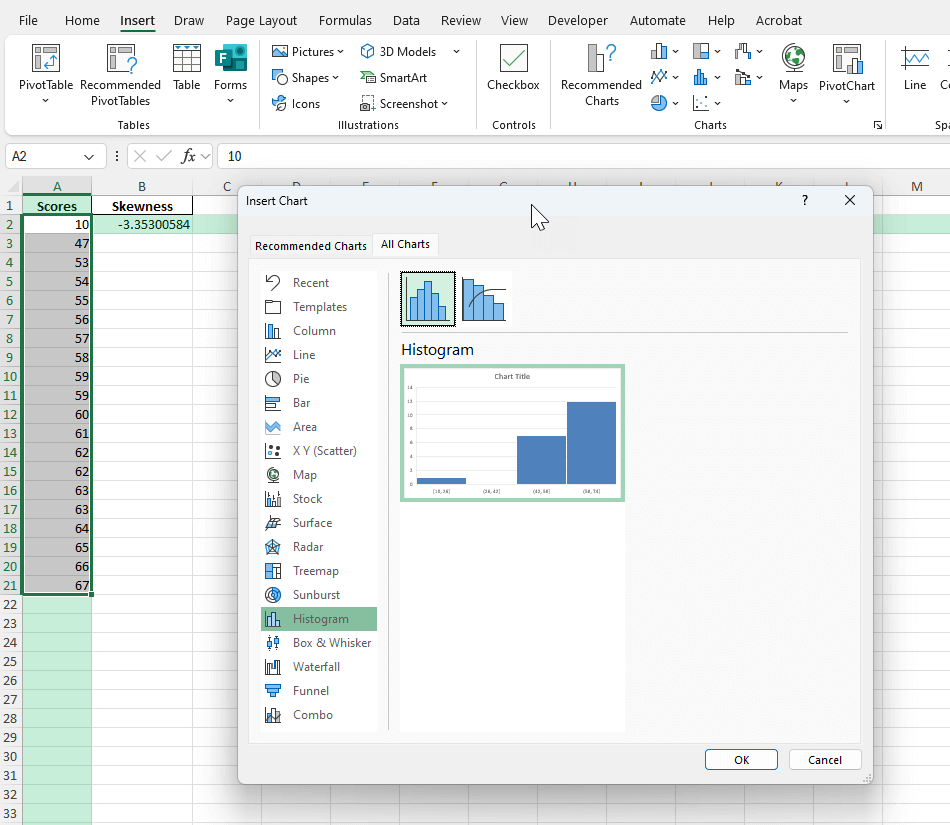This screenshot has width=950, height=825.
Task: Select the histogram preview thumbnail
Action: point(512,433)
